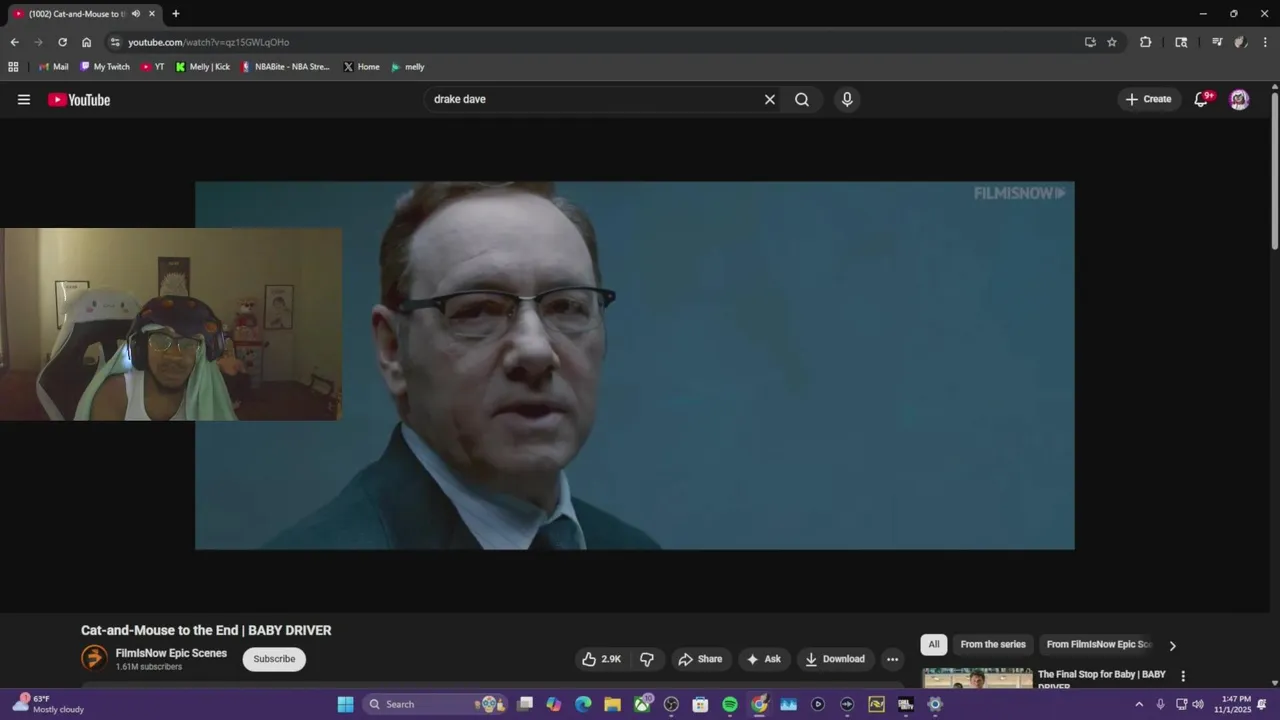Image resolution: width=1280 pixels, height=720 pixels.
Task: Open Spotify from the taskbar
Action: coord(730,704)
